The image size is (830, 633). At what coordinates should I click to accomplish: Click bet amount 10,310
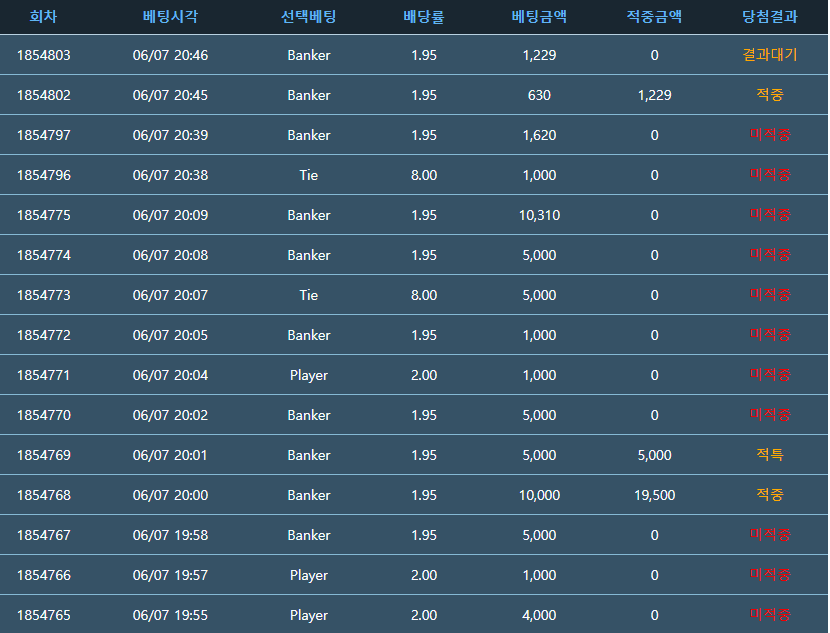point(539,215)
